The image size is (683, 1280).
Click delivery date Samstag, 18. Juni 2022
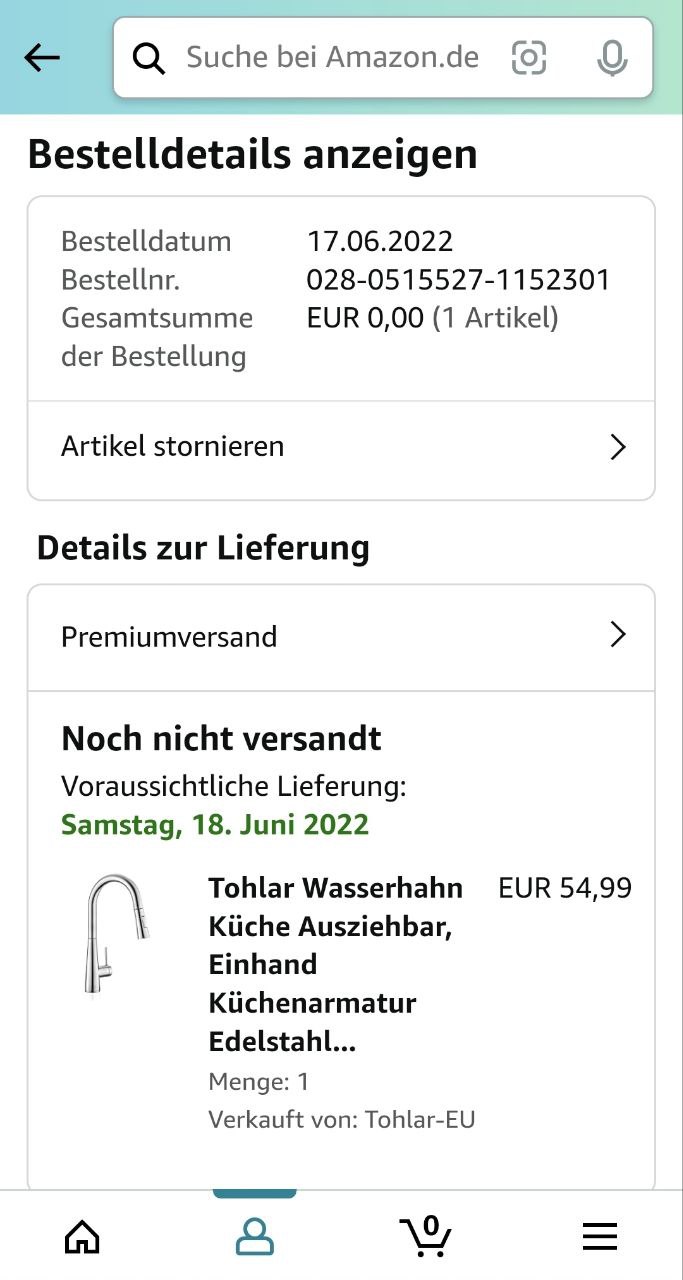(215, 825)
